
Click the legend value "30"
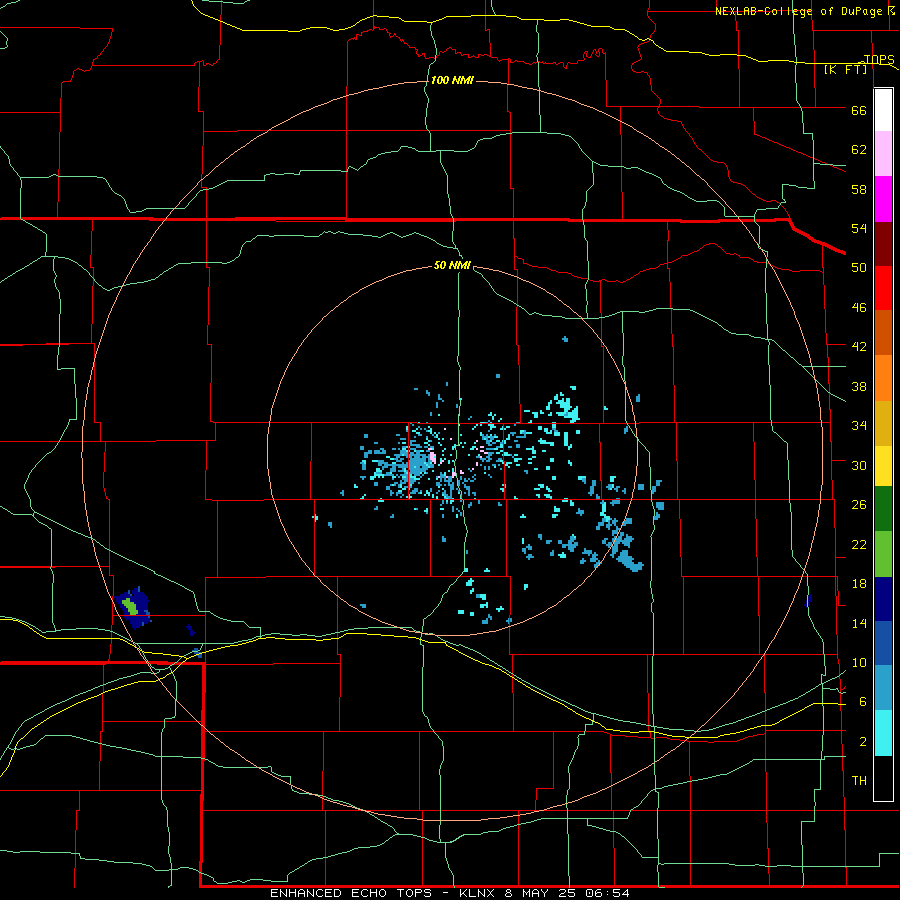pos(859,465)
